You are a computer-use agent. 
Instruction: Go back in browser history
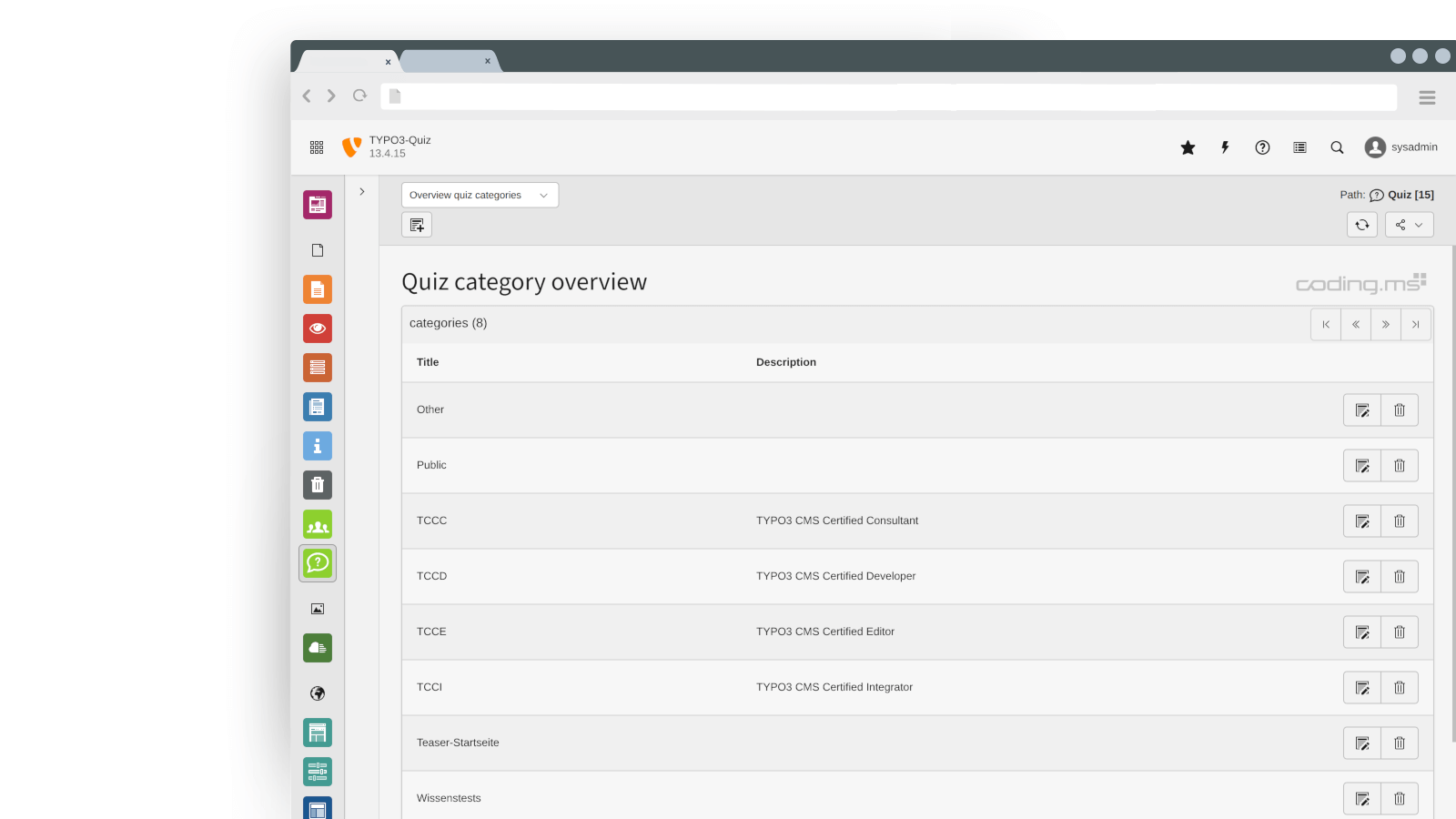pos(307,96)
